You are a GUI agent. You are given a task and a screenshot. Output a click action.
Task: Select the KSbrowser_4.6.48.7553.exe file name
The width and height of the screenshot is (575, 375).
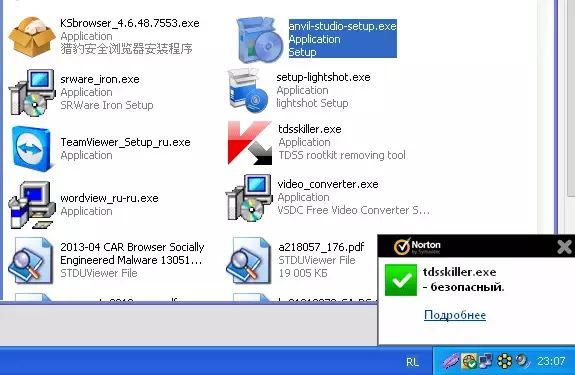tap(130, 23)
